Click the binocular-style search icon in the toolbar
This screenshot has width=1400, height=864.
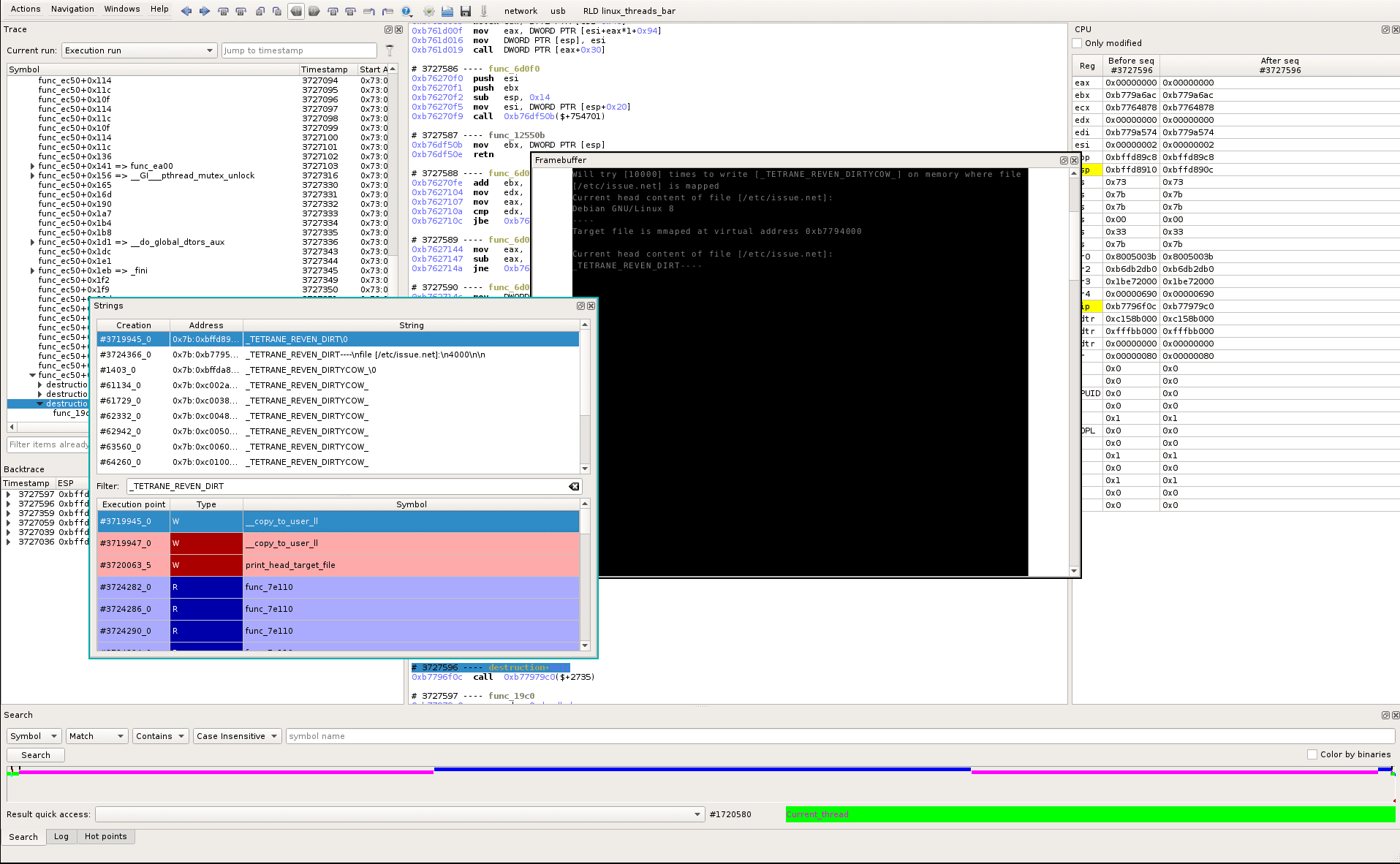(x=483, y=11)
